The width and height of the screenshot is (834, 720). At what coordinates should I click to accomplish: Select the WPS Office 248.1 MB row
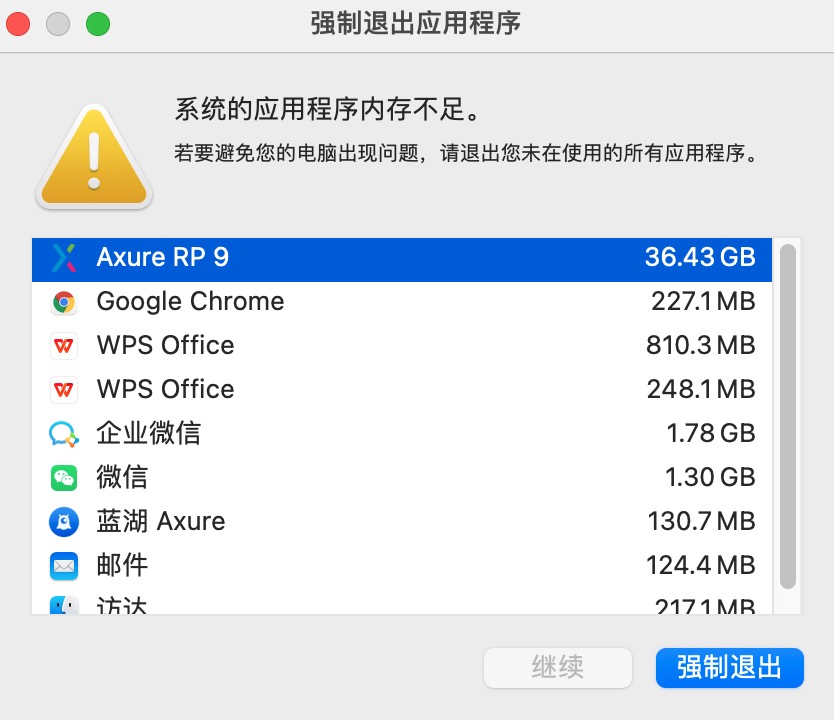(400, 390)
